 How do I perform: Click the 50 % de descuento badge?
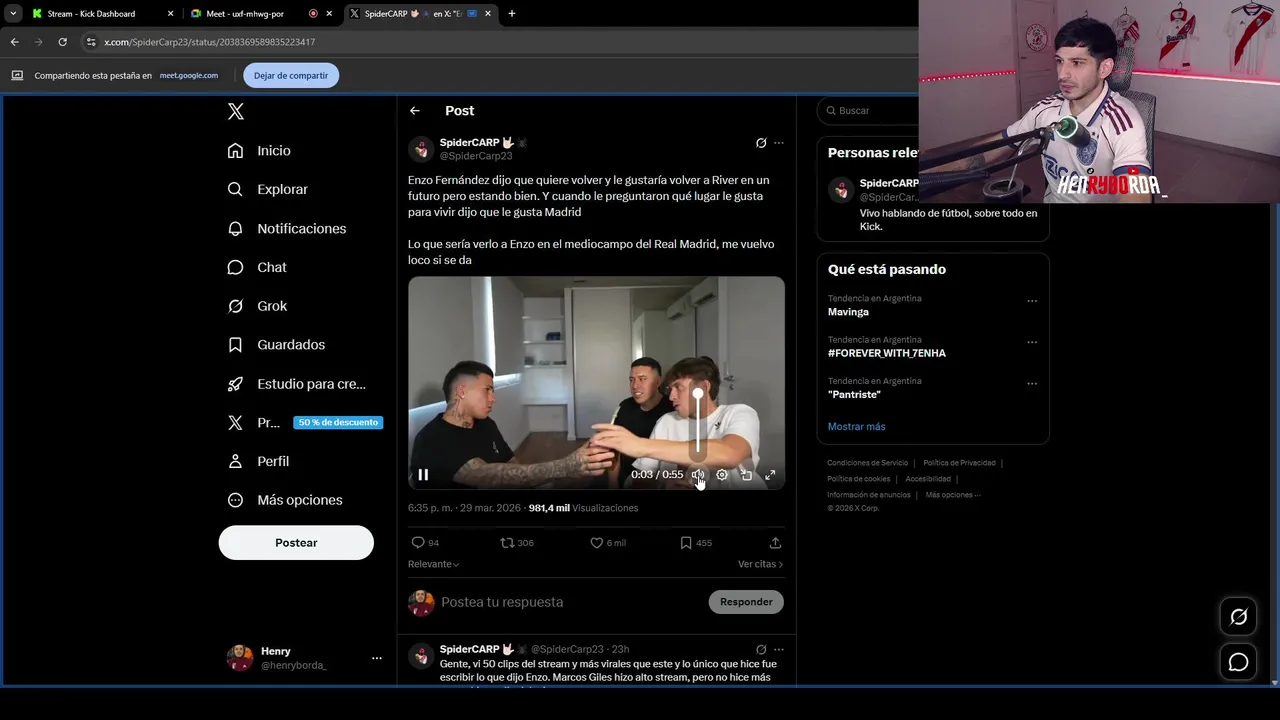tap(338, 422)
